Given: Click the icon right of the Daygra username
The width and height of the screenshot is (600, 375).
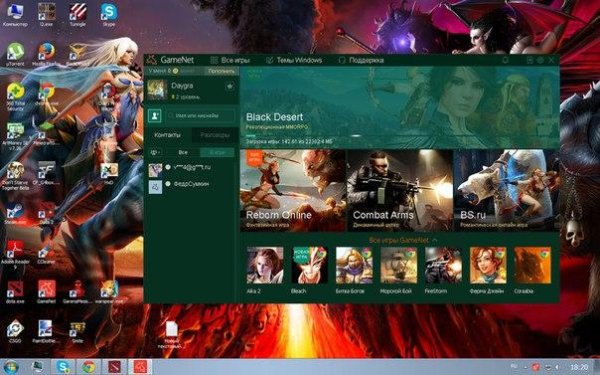Looking at the screenshot, I should (x=230, y=87).
